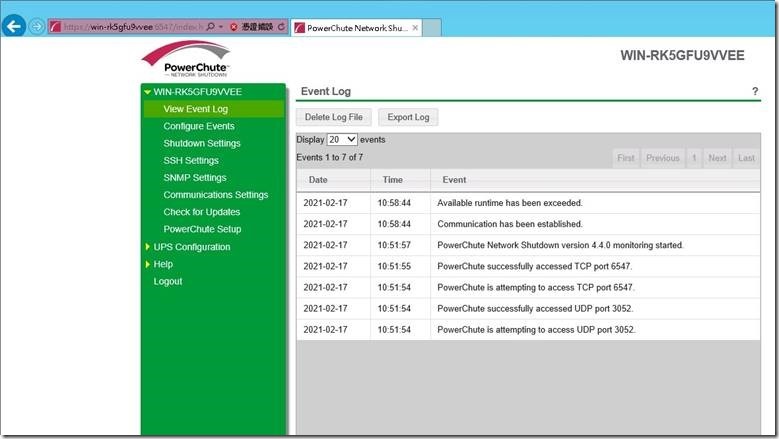Go to Shutdown Settings page
This screenshot has width=779, height=439.
coord(201,143)
